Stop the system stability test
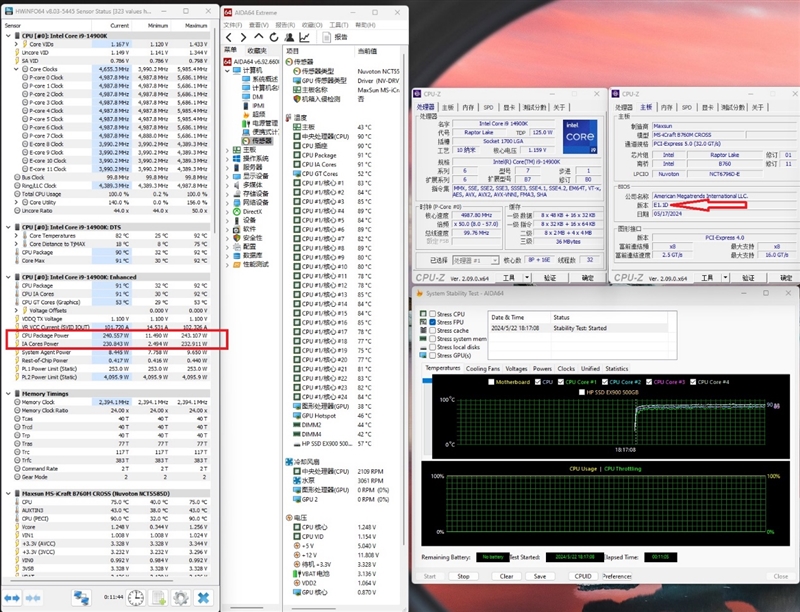This screenshot has height=612, width=800. pyautogui.click(x=463, y=576)
